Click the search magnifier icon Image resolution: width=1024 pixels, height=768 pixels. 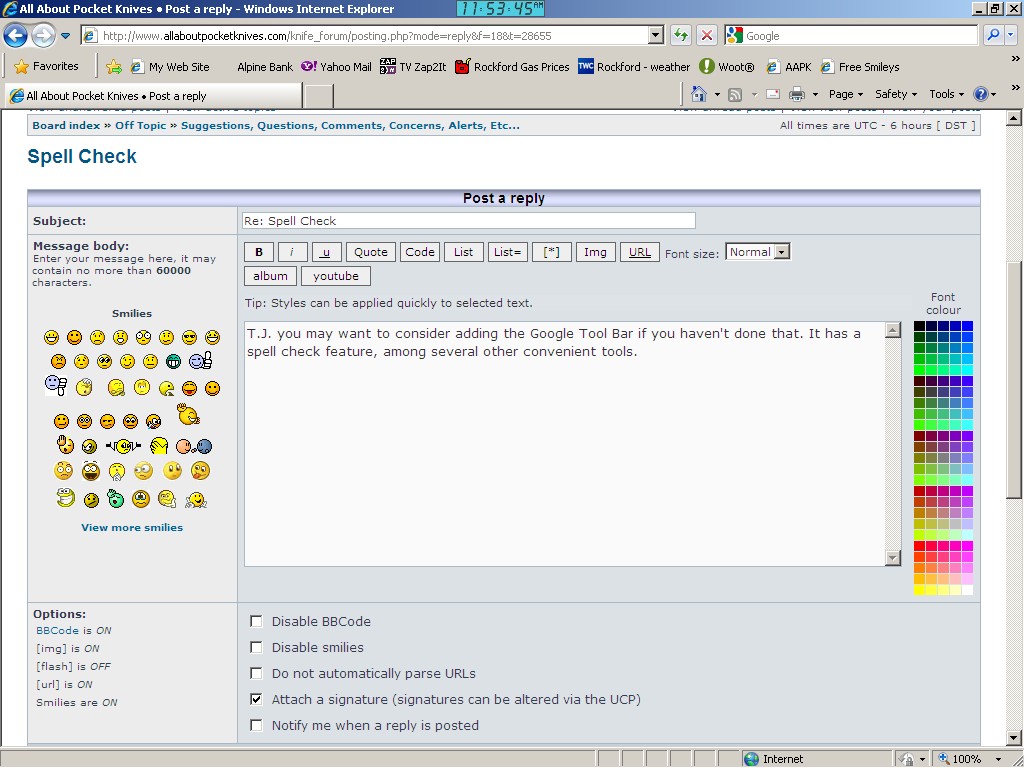click(993, 35)
